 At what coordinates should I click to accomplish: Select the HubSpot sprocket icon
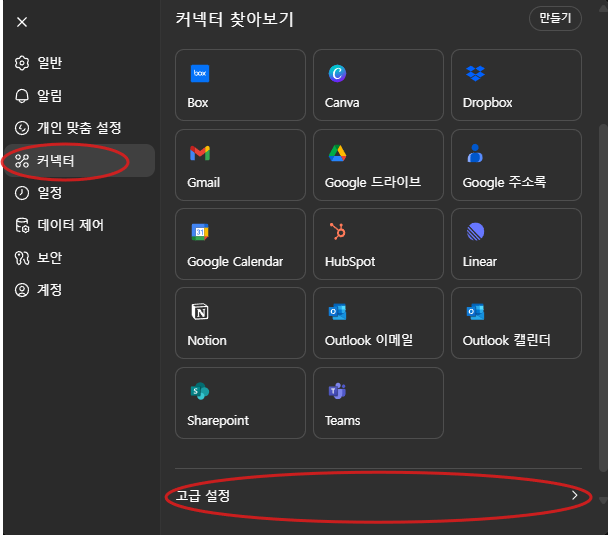coord(337,232)
